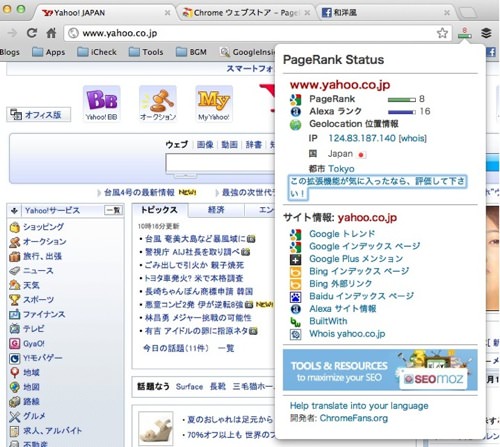The width and height of the screenshot is (500, 447).
Task: Select the 動画 search tab
Action: coord(229,145)
